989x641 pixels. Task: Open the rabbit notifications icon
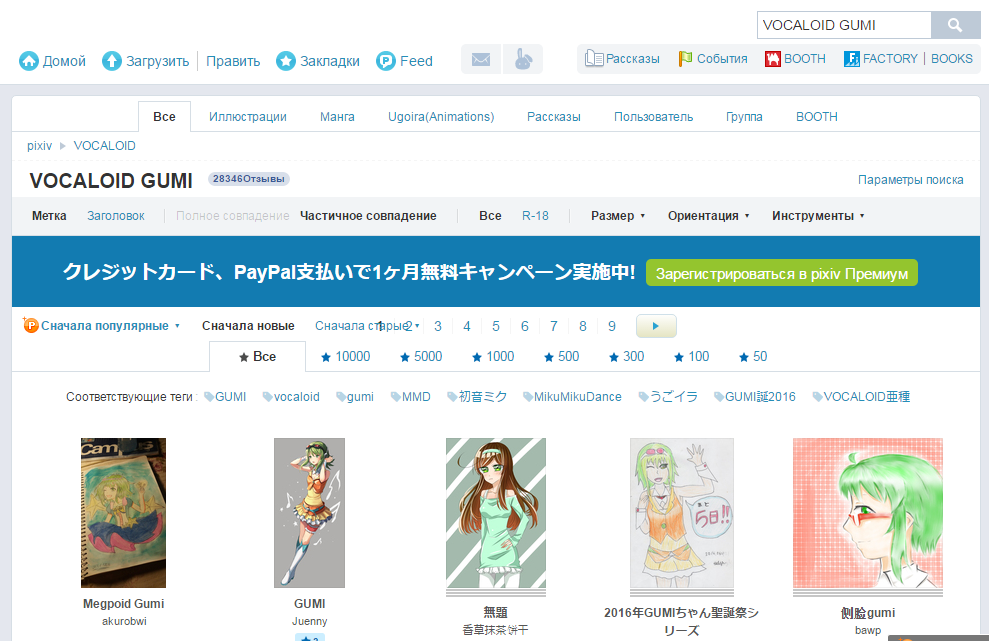point(524,59)
